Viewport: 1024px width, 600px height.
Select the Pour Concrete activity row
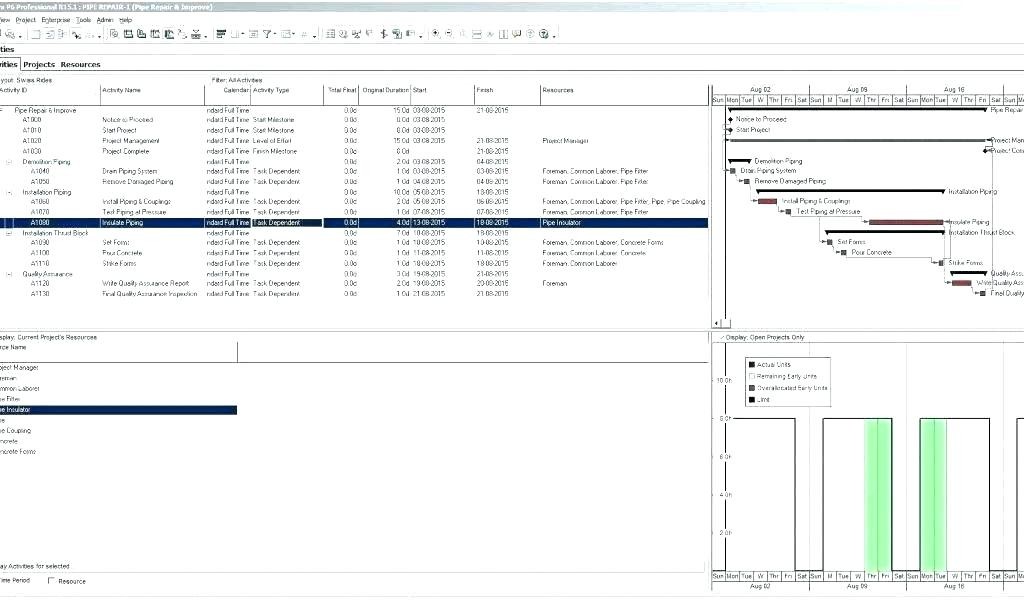122,253
